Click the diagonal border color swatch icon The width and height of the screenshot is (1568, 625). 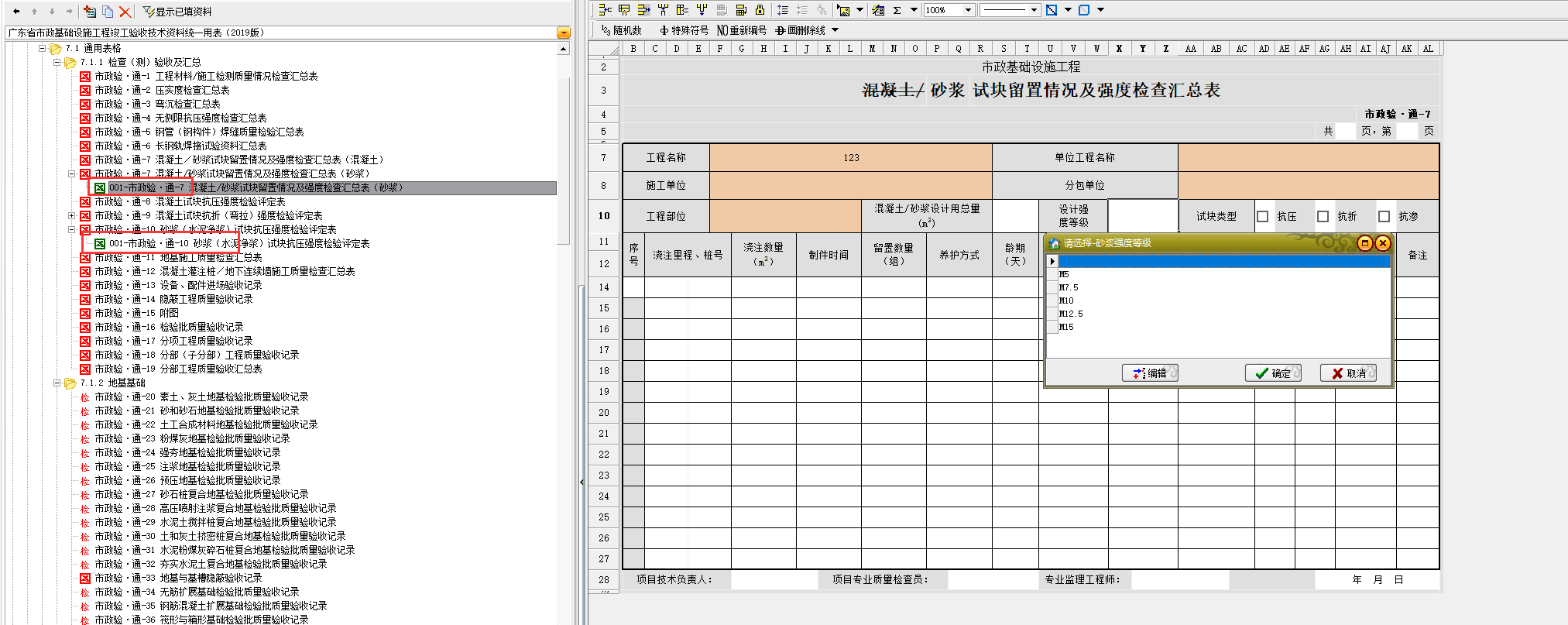1052,10
